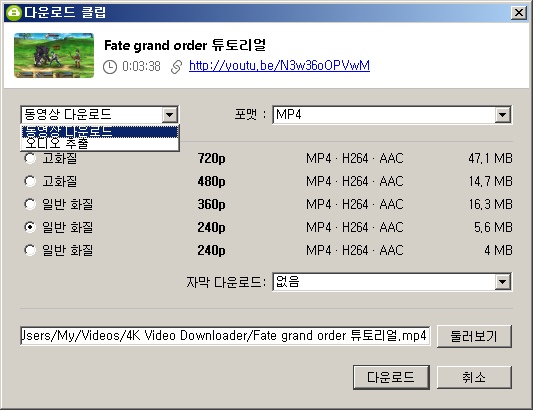
Task: Select 일반 화질 240p 5.6 MB option
Action: [x=30, y=227]
